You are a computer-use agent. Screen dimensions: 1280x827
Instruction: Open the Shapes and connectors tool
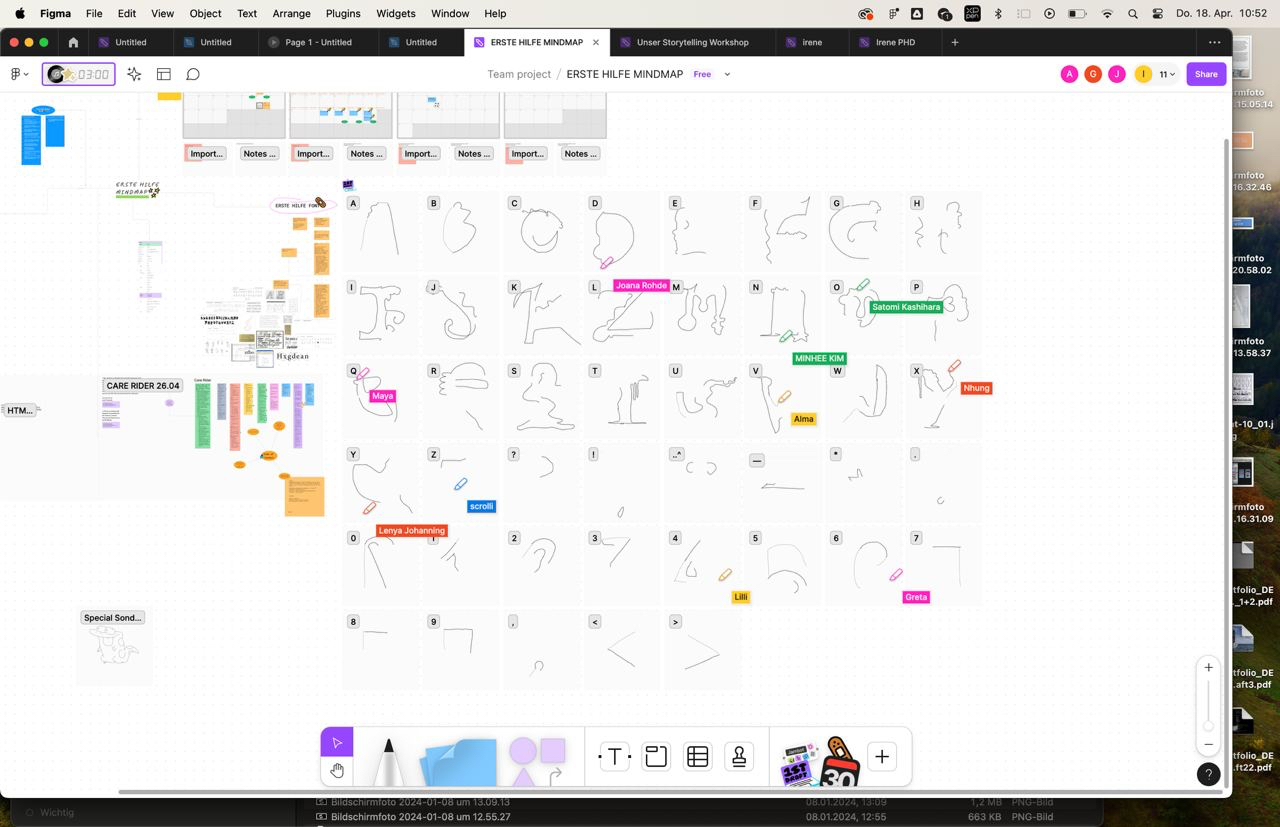pyautogui.click(x=538, y=761)
